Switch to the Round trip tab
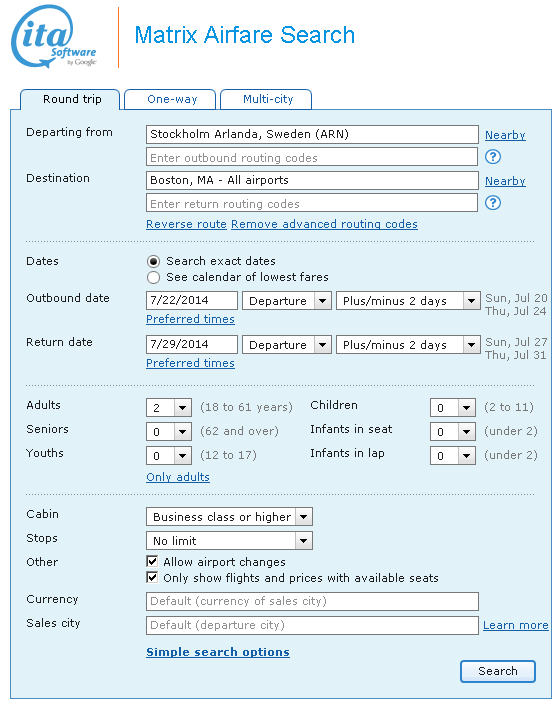The image size is (559, 707). pos(70,99)
